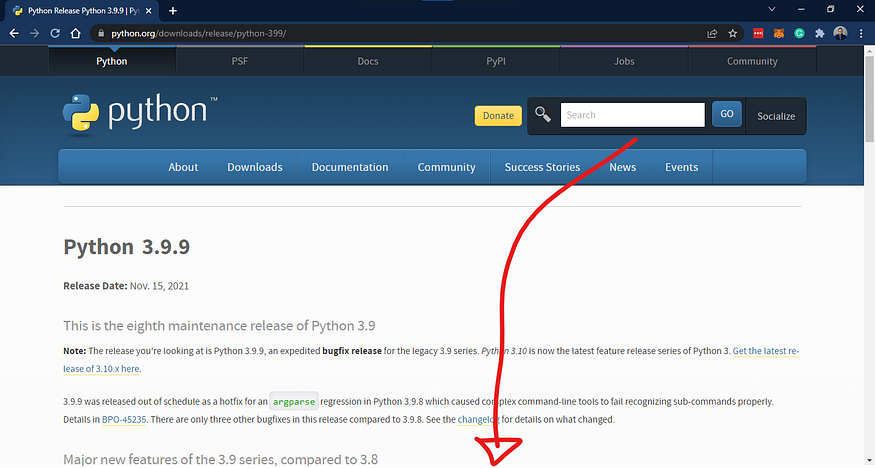This screenshot has height=468, width=875.
Task: Click the Release Date Nov. 15, 2021 text
Action: 126,286
